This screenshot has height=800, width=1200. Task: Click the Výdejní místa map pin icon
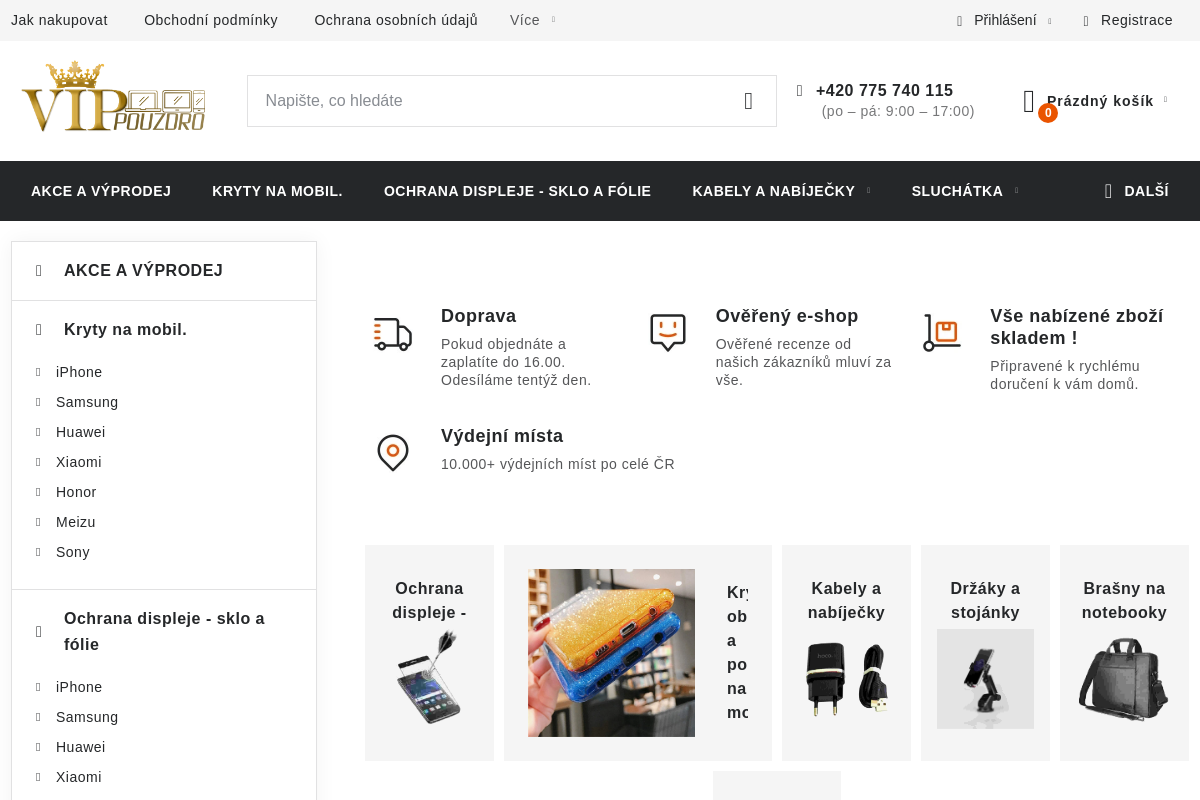(x=392, y=452)
